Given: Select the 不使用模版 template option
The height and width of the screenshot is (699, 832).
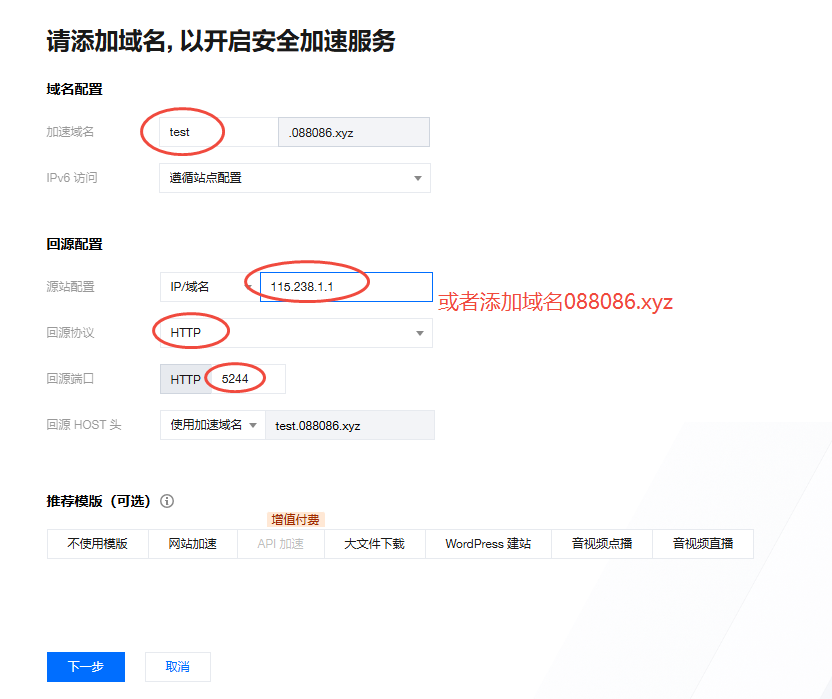Looking at the screenshot, I should [x=97, y=544].
